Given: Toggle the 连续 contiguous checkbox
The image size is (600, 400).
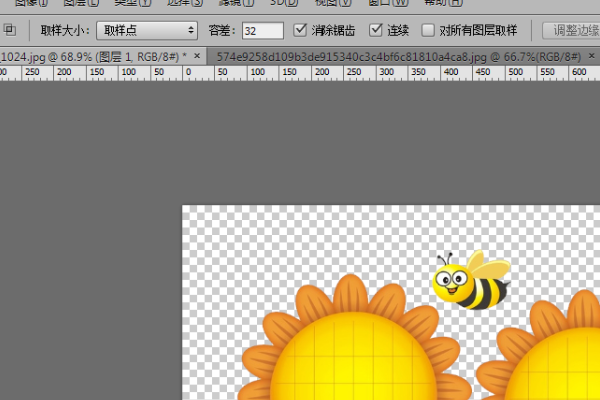Looking at the screenshot, I should point(376,31).
